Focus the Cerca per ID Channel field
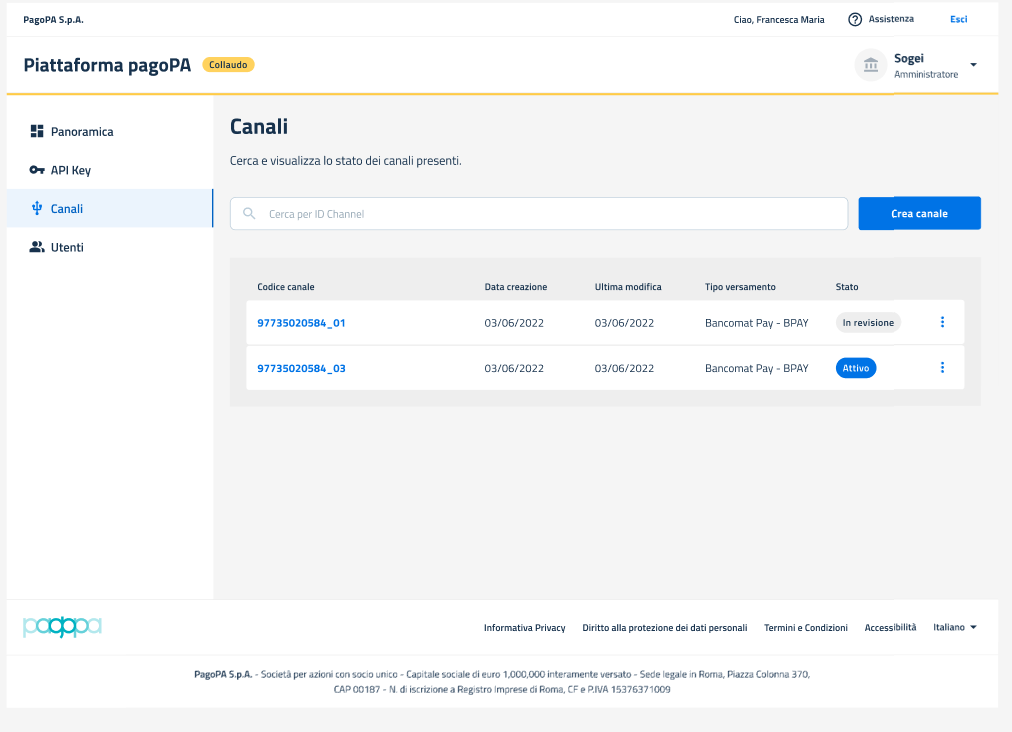This screenshot has width=1012, height=732. click(x=550, y=213)
